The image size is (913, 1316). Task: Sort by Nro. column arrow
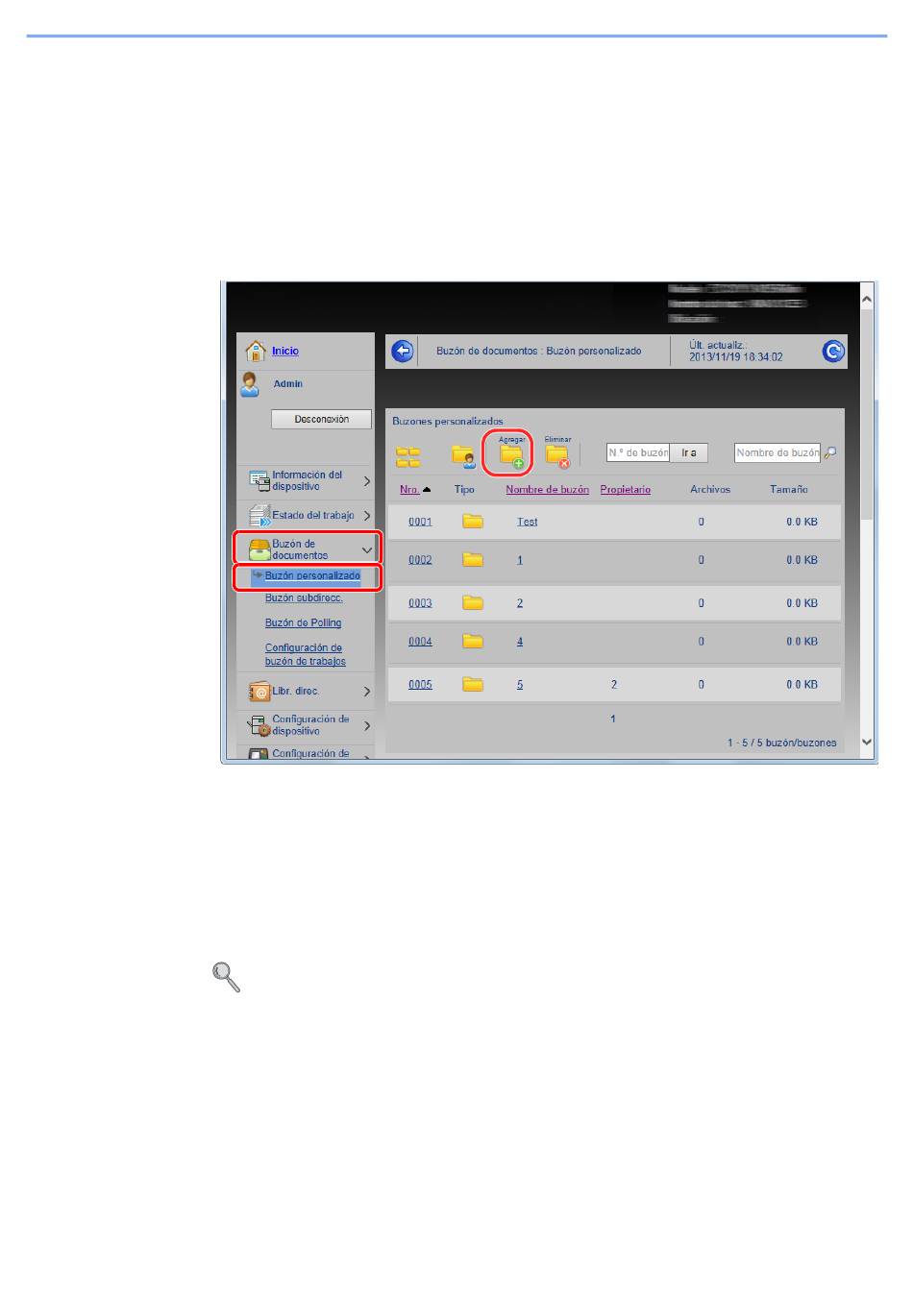coord(427,490)
